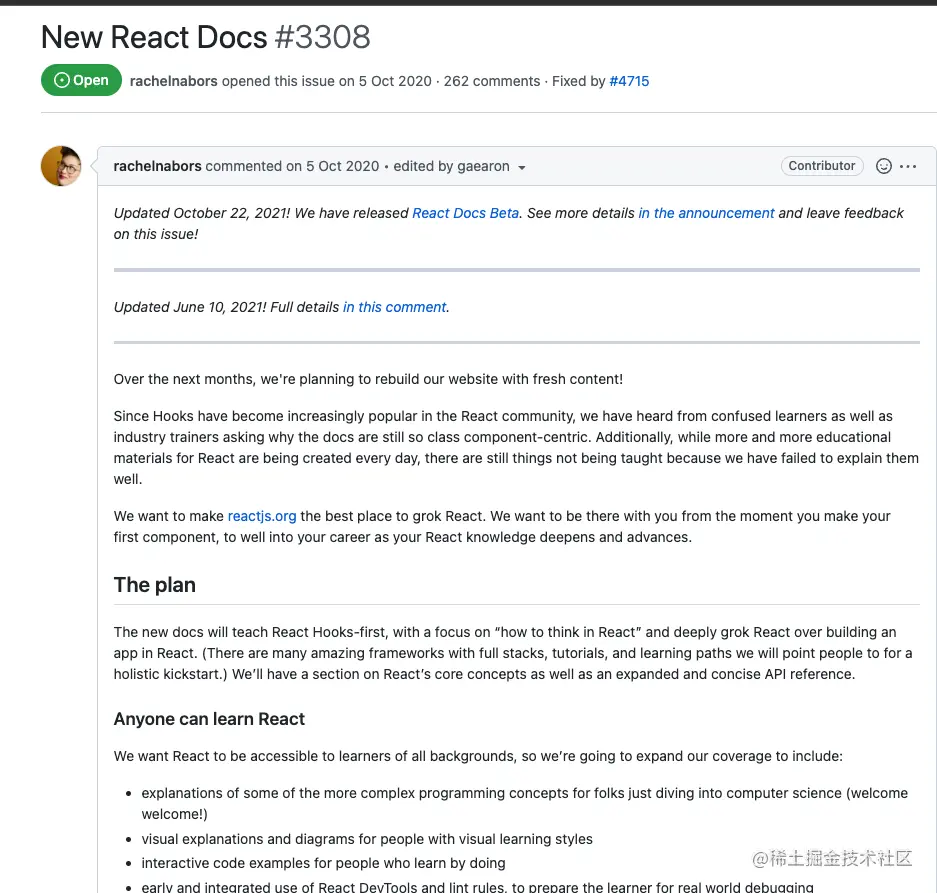Expand the edited by gaearon dropdown arrow

tap(522, 167)
